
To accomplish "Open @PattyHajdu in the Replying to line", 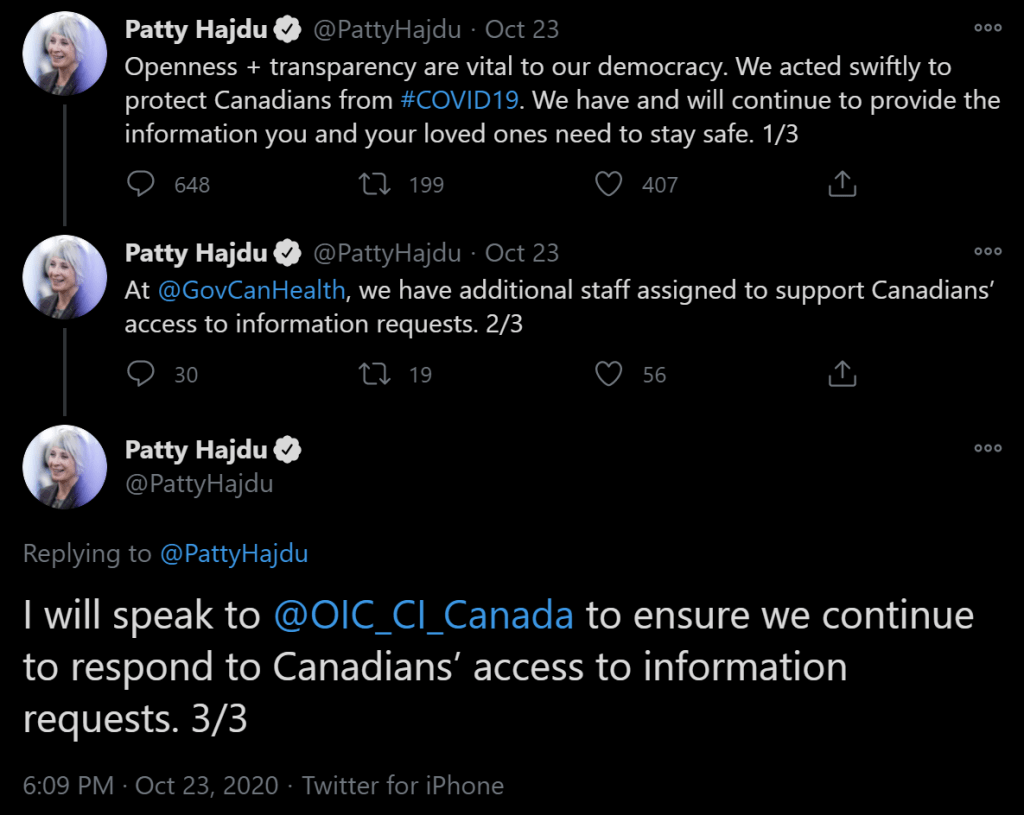I will click(234, 554).
